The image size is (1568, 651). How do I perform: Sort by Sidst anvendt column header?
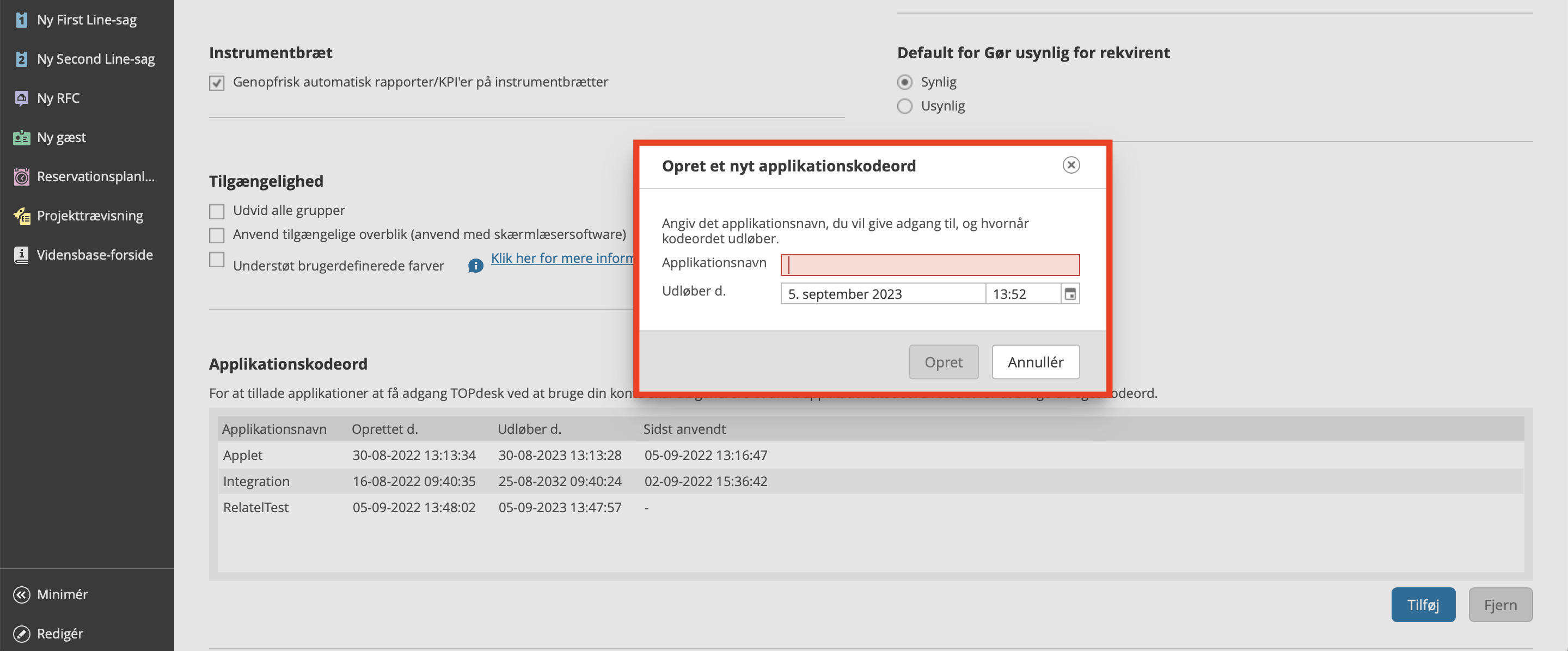[684, 429]
